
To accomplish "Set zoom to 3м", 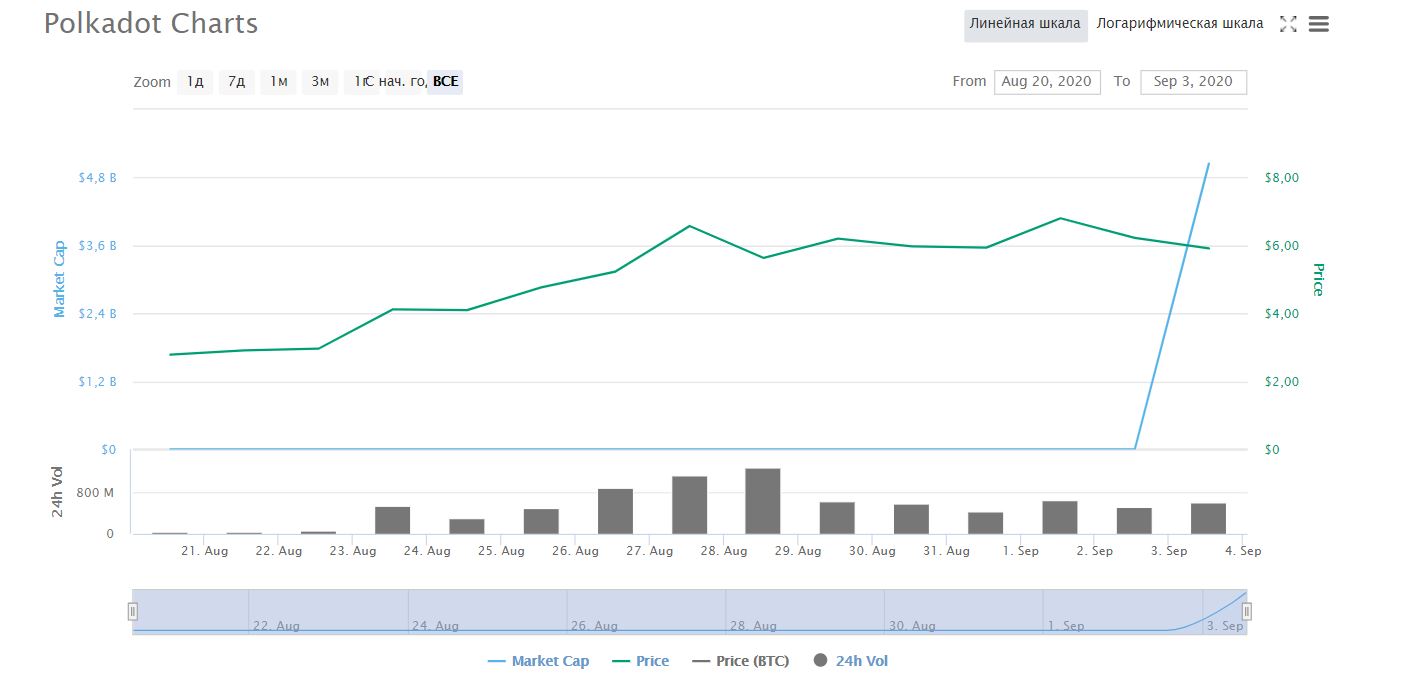I will [320, 82].
